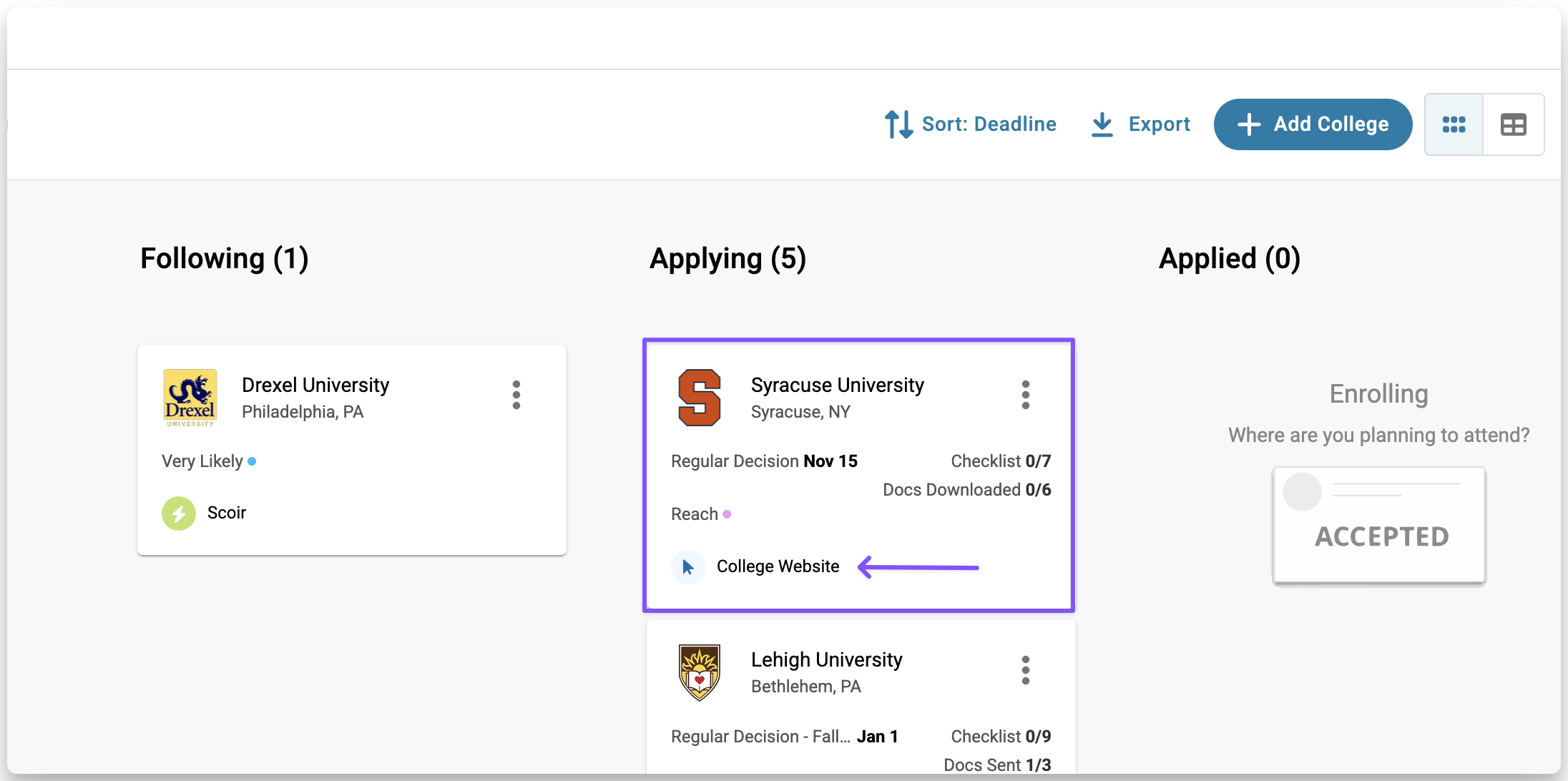Click the green Scoir lightning icon

click(x=179, y=513)
